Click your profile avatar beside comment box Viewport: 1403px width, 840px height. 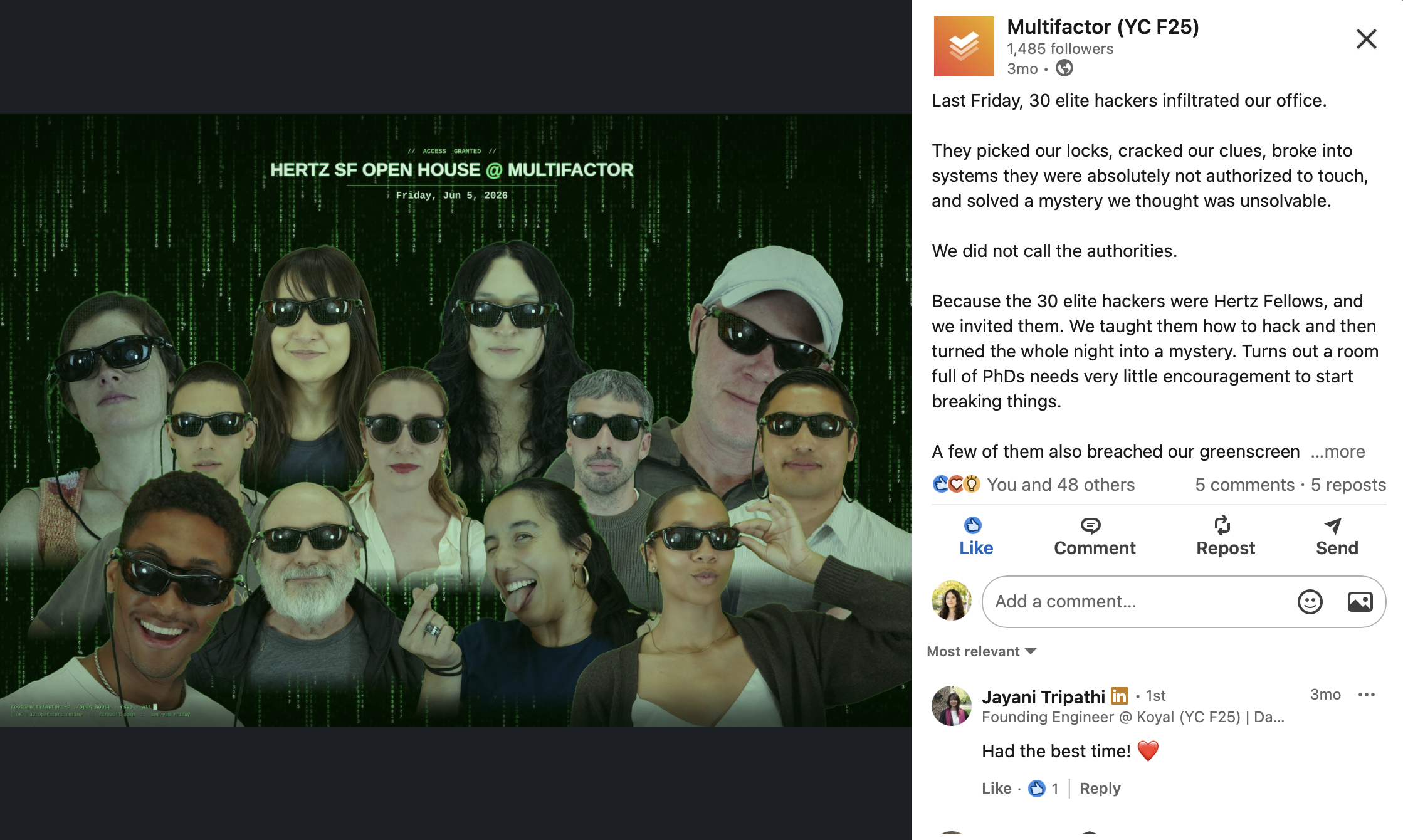pyautogui.click(x=952, y=601)
